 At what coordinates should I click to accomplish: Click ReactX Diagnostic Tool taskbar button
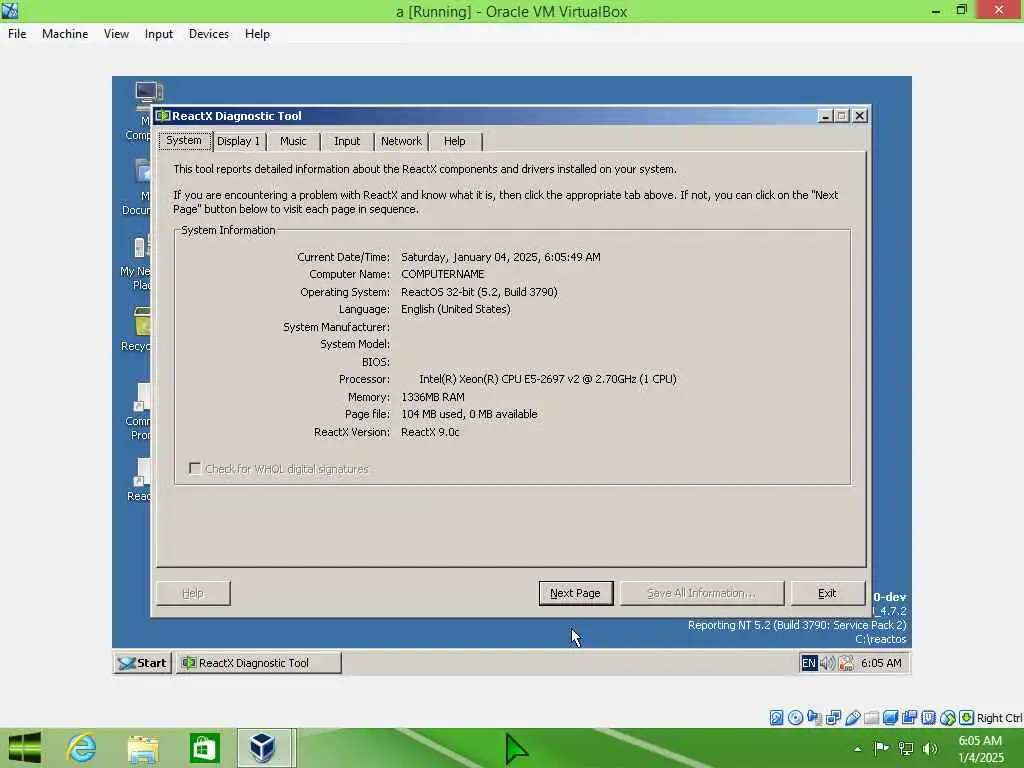(x=259, y=663)
